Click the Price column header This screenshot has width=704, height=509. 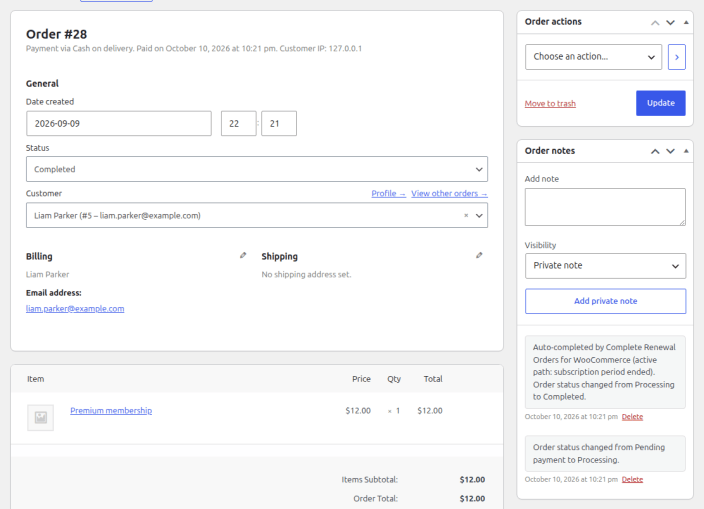click(x=361, y=379)
